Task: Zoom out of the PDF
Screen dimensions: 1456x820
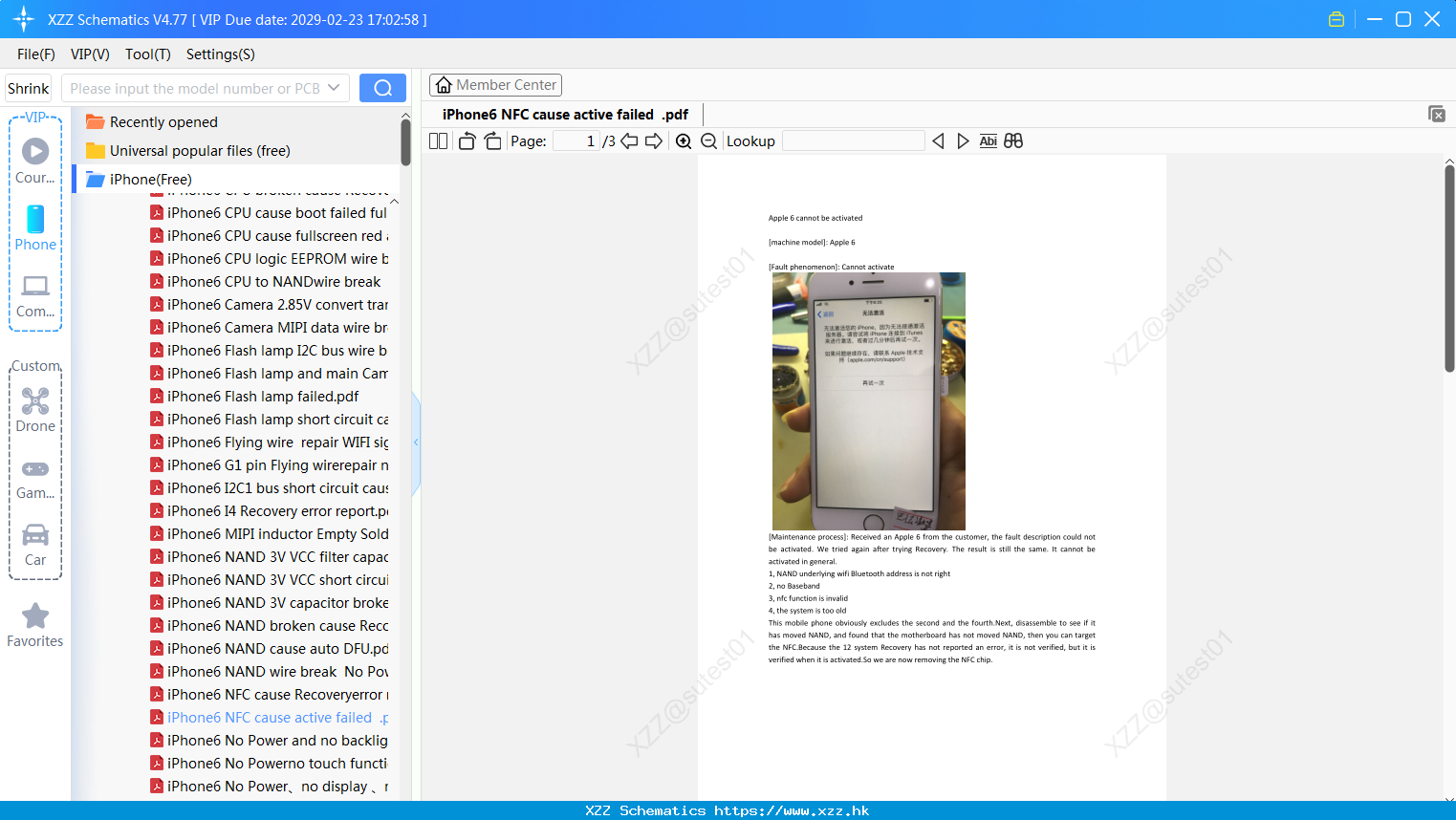Action: click(708, 141)
